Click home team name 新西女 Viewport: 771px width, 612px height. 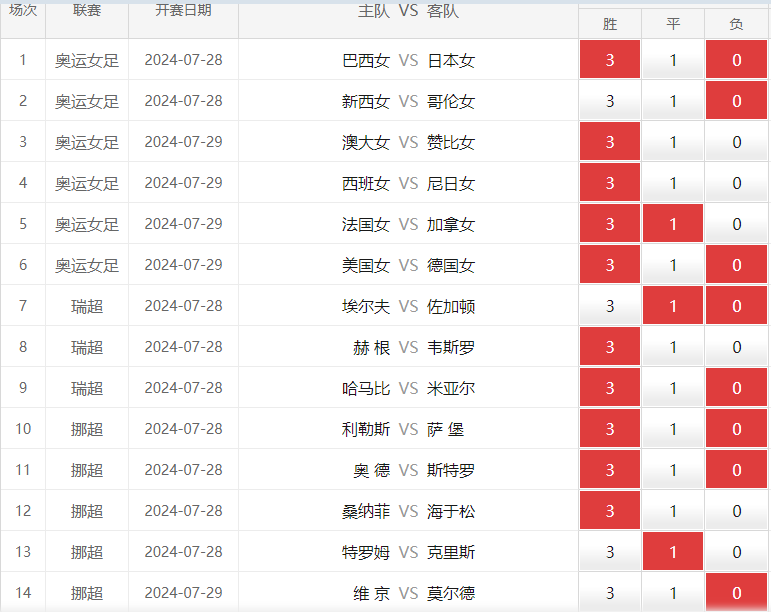[x=366, y=101]
